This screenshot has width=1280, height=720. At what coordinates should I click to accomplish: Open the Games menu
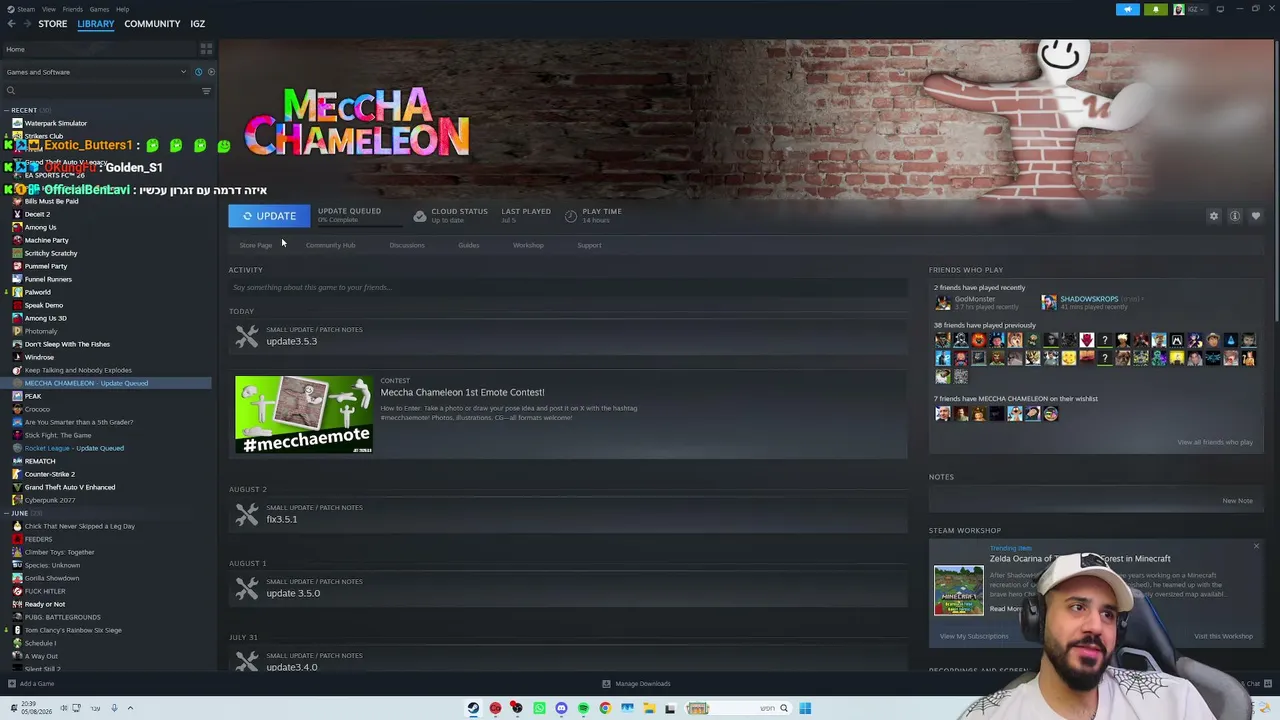tap(99, 9)
